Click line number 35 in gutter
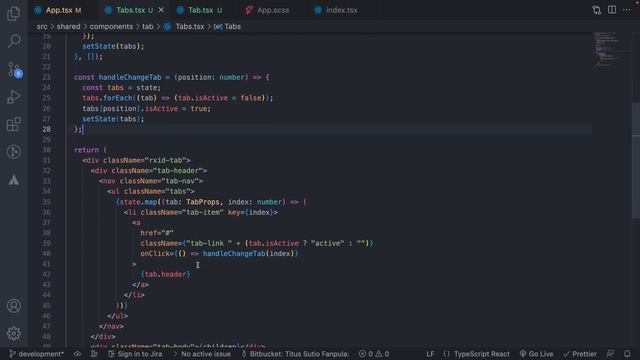This screenshot has width=640, height=360. coord(47,202)
